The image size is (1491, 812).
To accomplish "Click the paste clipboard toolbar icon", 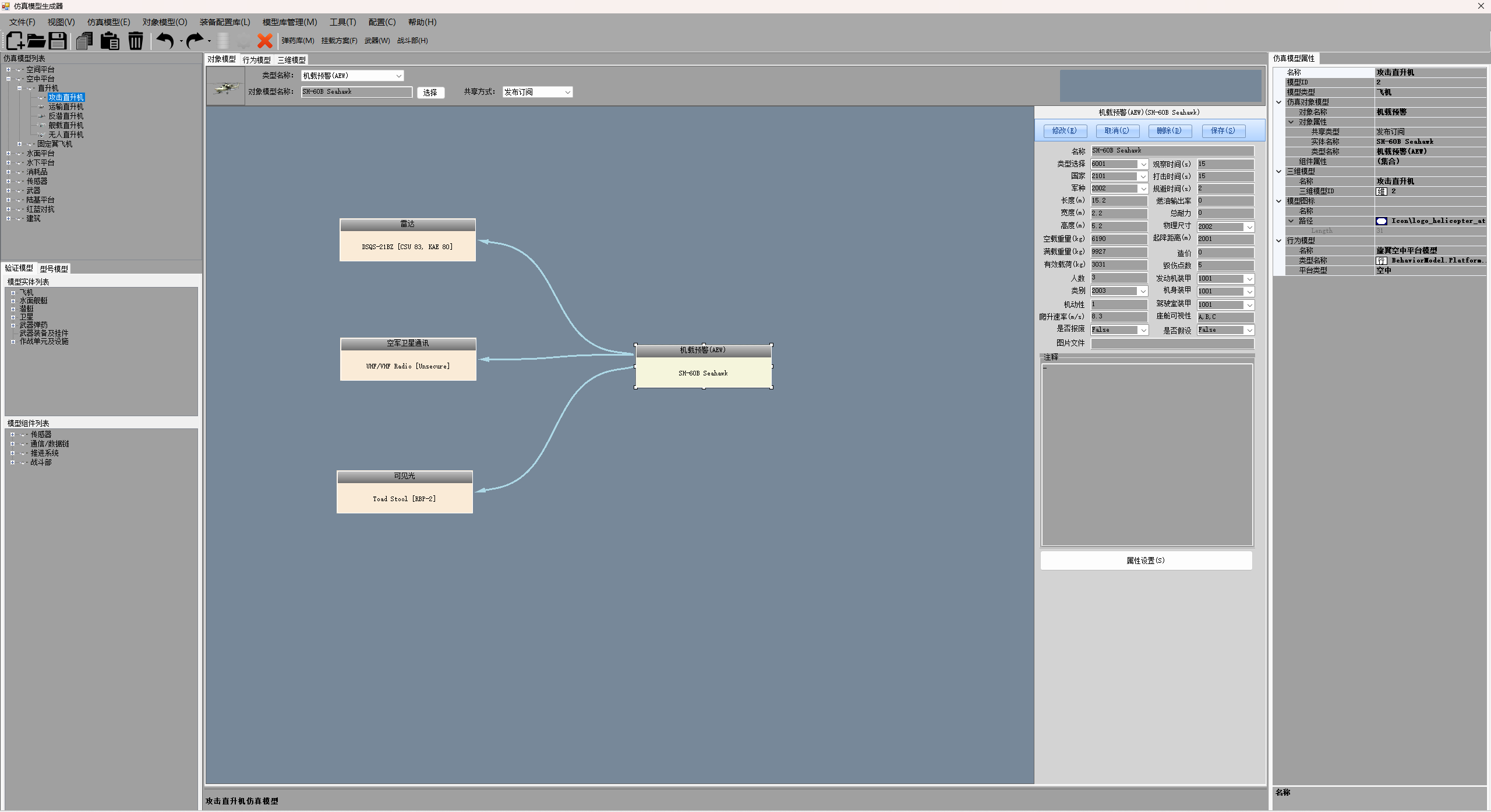I will click(109, 41).
